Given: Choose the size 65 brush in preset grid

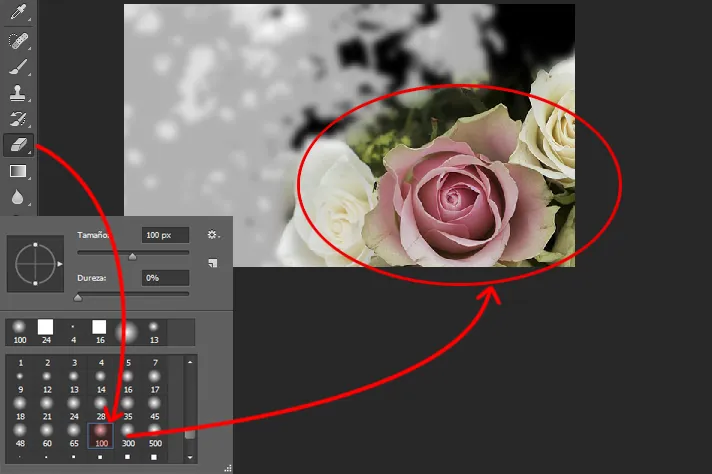Looking at the screenshot, I should 74,436.
